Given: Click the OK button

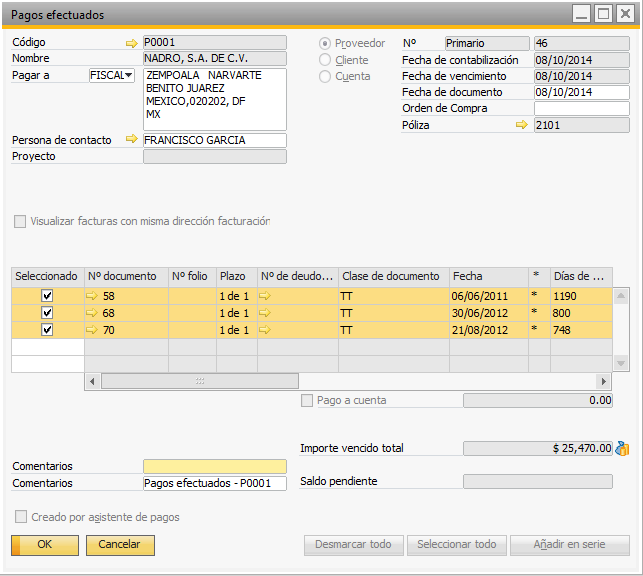Looking at the screenshot, I should click(x=45, y=545).
